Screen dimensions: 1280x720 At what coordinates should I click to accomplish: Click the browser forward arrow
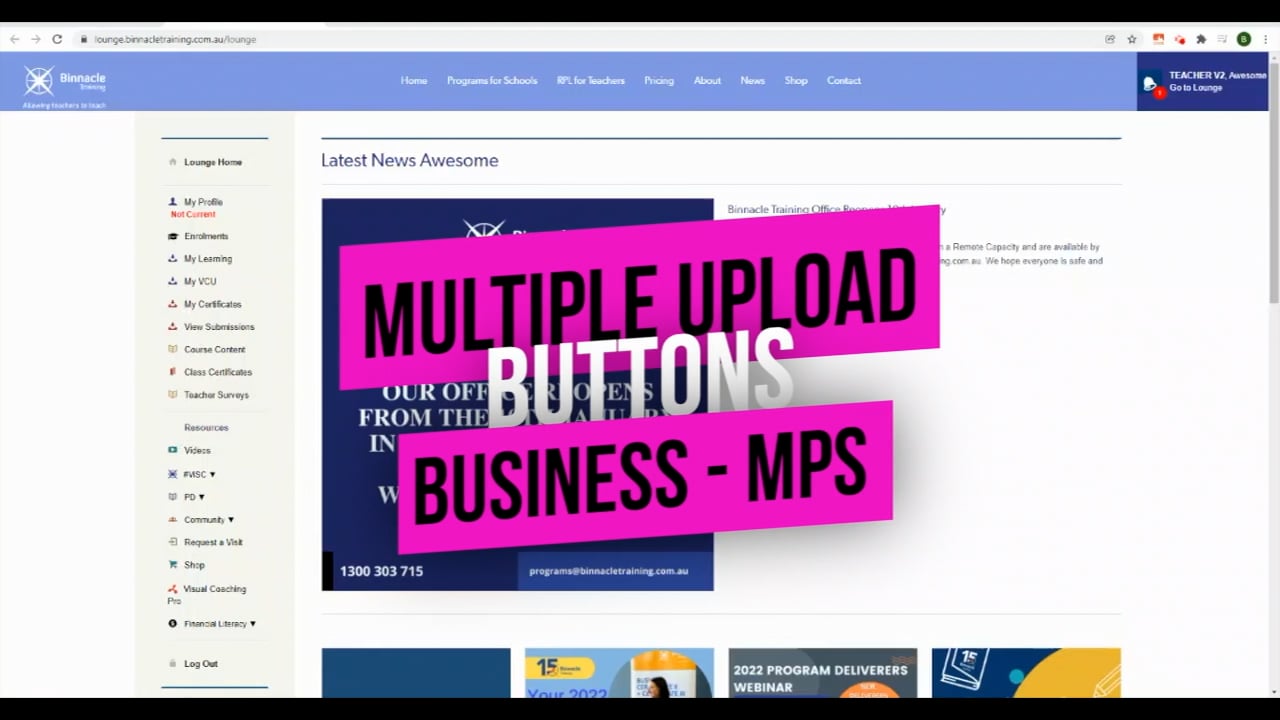click(x=36, y=39)
